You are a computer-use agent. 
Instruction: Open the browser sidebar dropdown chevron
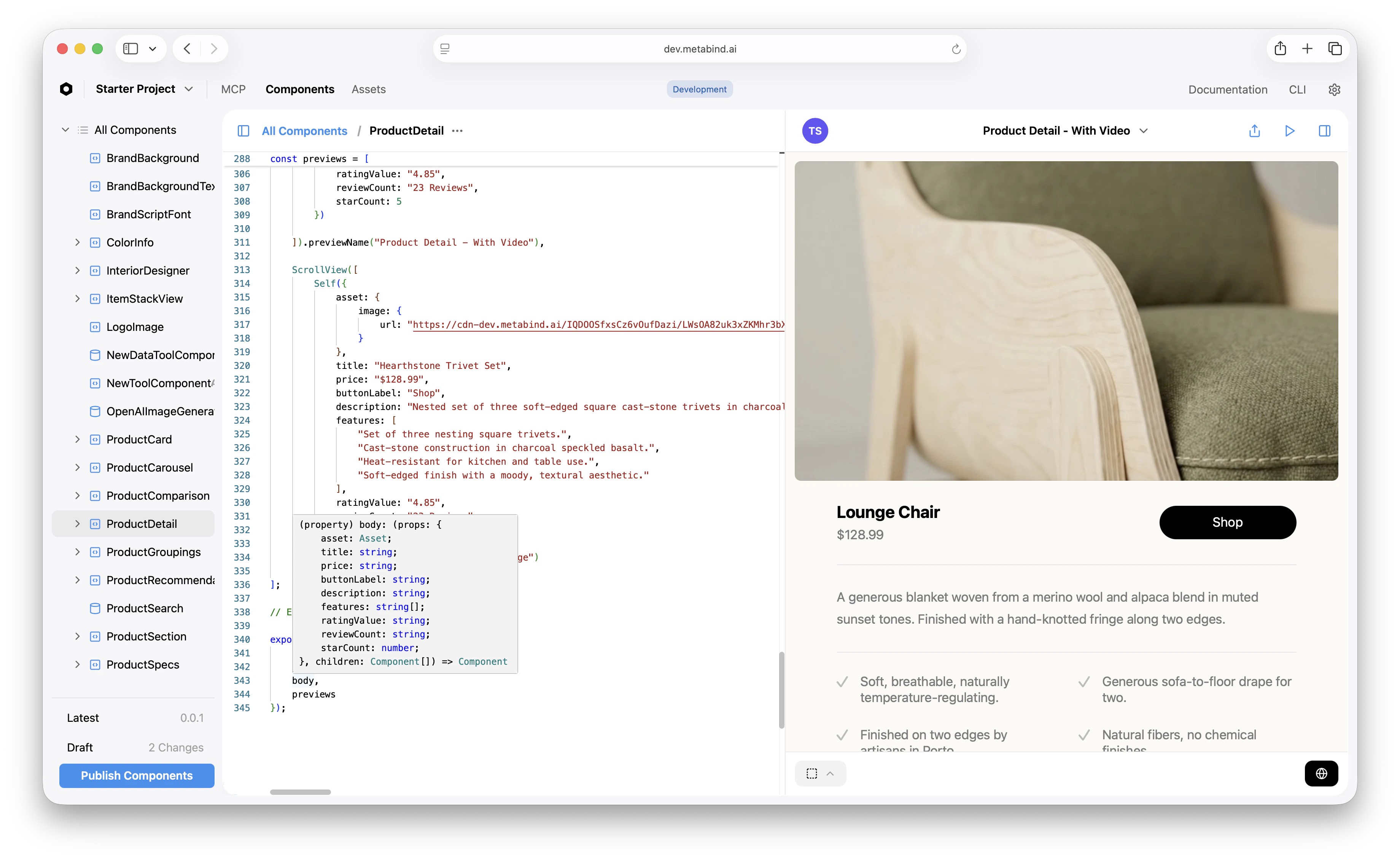(x=153, y=48)
